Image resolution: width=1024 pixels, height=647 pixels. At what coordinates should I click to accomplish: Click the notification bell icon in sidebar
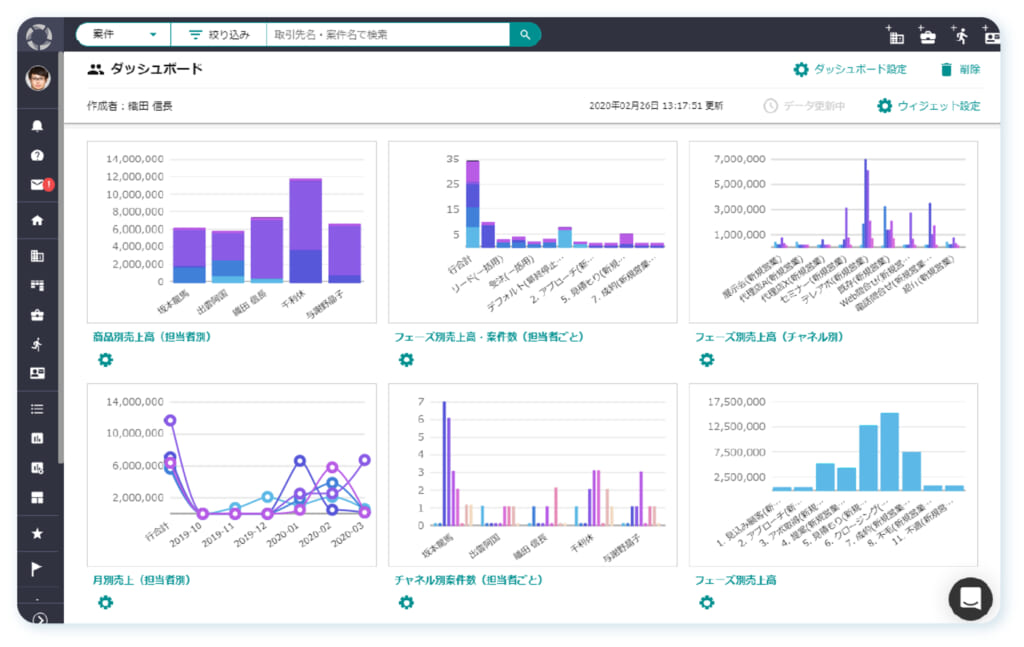[x=38, y=126]
